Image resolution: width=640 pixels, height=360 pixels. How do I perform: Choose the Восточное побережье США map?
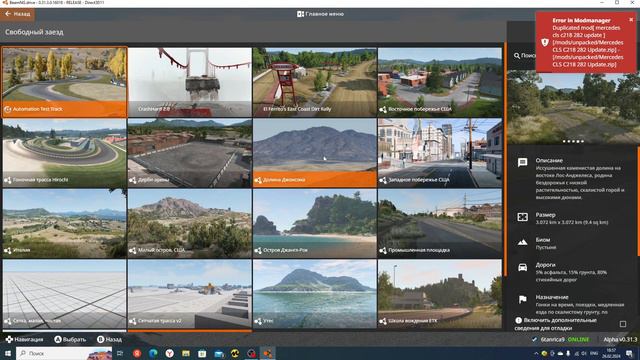[440, 82]
